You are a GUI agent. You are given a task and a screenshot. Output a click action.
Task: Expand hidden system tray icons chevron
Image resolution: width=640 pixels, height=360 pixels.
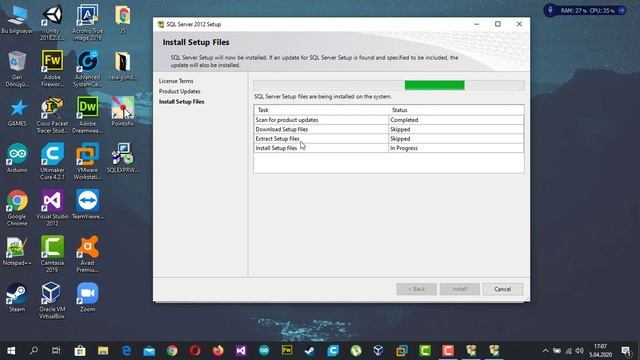point(545,351)
